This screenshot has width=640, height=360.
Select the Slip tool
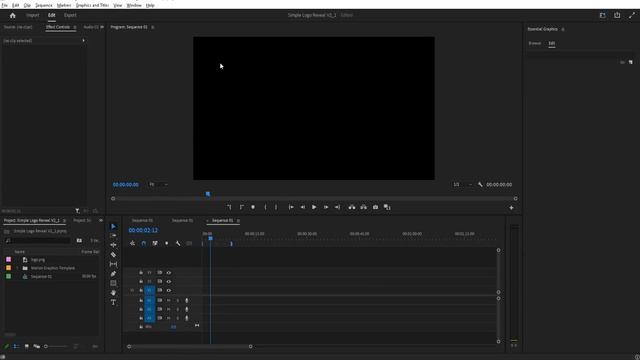pos(113,264)
